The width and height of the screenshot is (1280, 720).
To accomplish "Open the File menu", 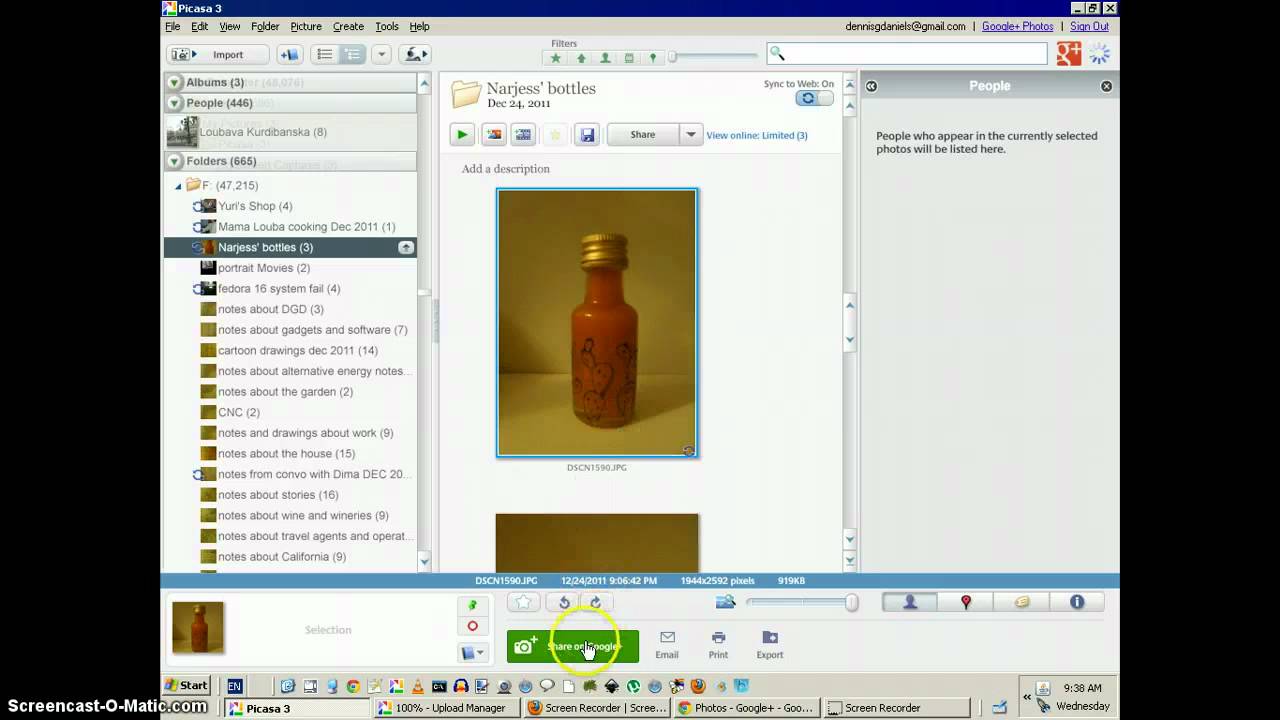I will (x=173, y=27).
